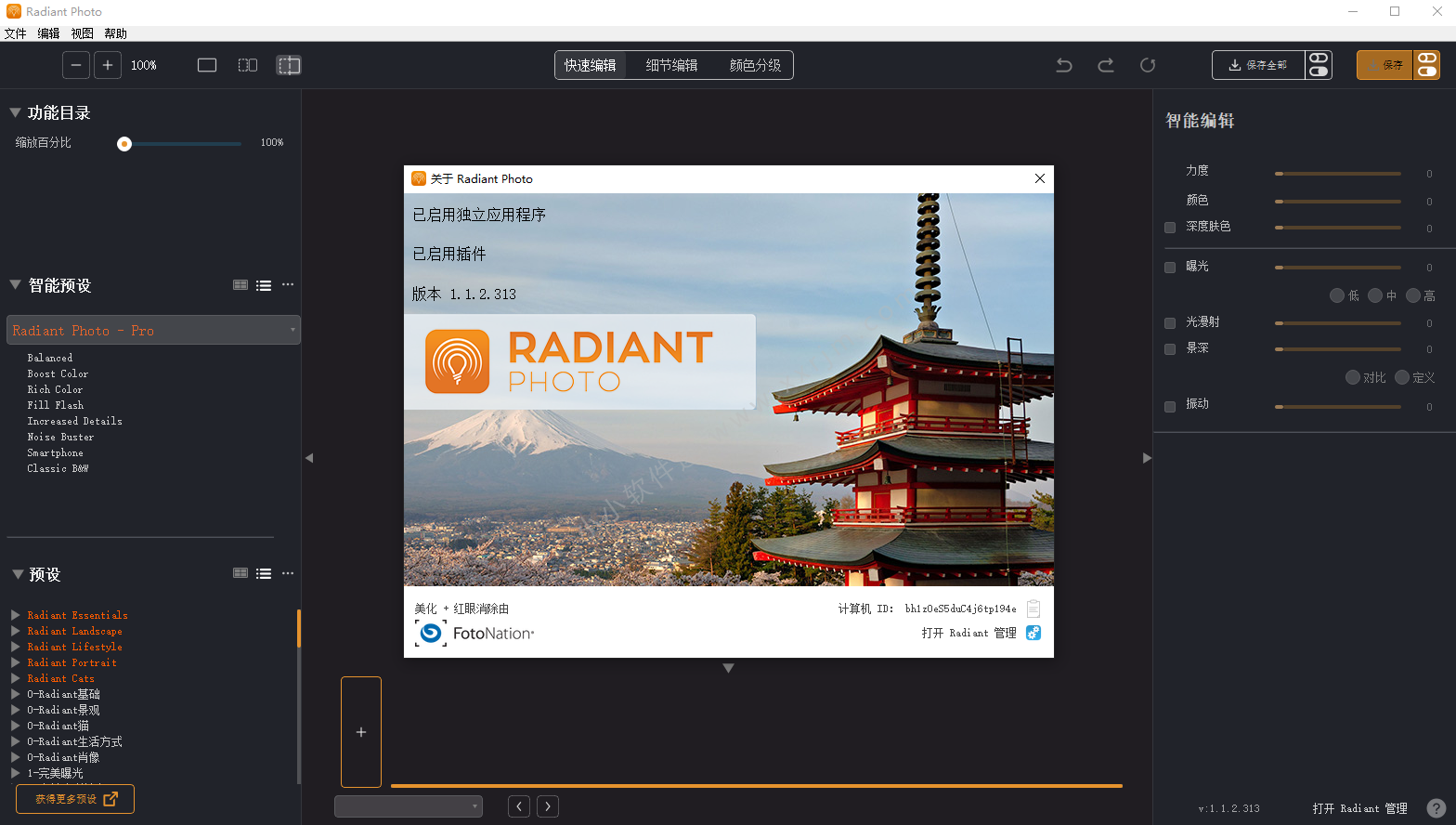The height and width of the screenshot is (825, 1456).
Task: Go to previous image arrow button
Action: pyautogui.click(x=519, y=806)
